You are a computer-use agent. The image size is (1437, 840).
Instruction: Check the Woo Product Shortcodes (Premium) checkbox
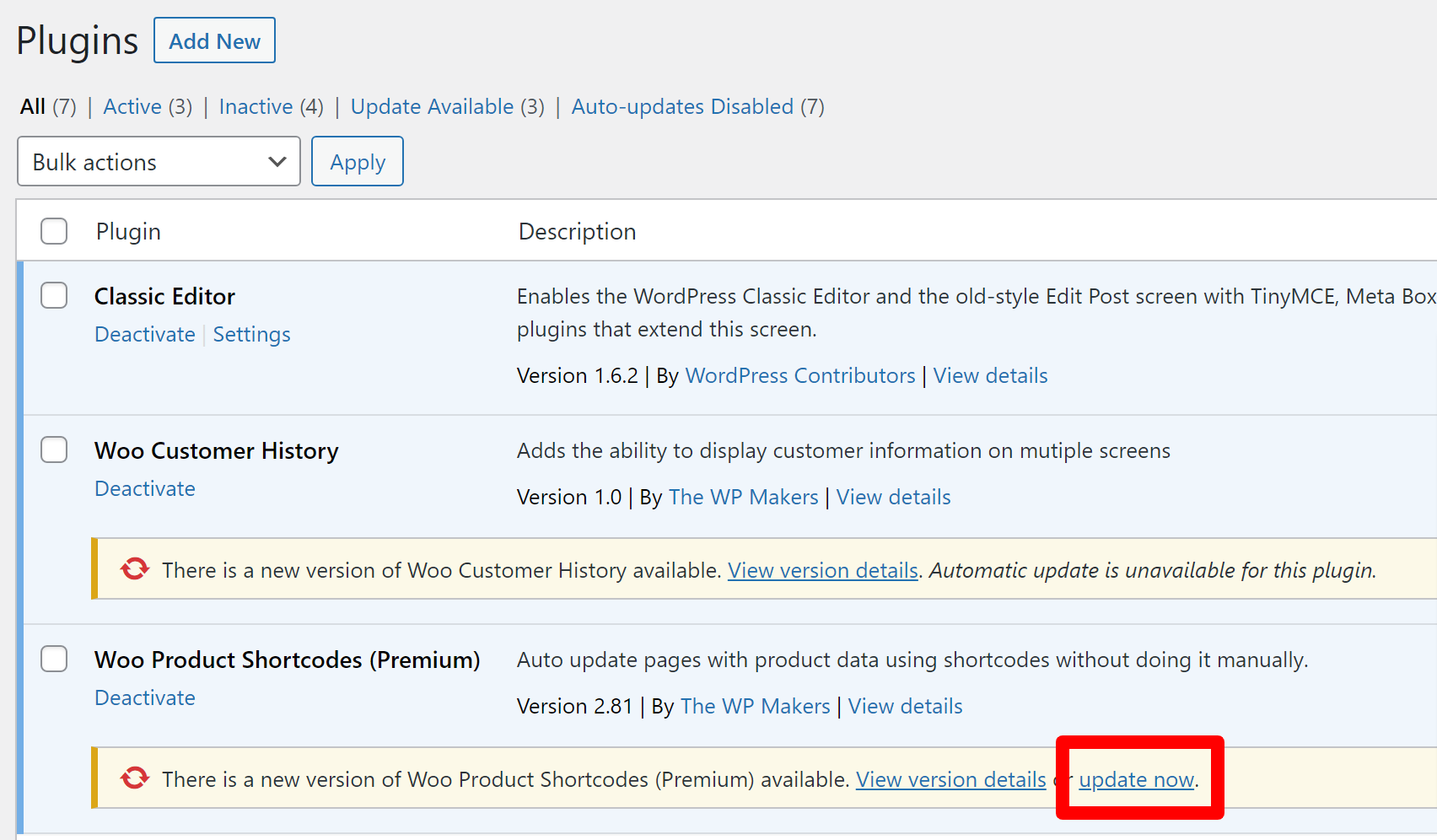[x=54, y=659]
